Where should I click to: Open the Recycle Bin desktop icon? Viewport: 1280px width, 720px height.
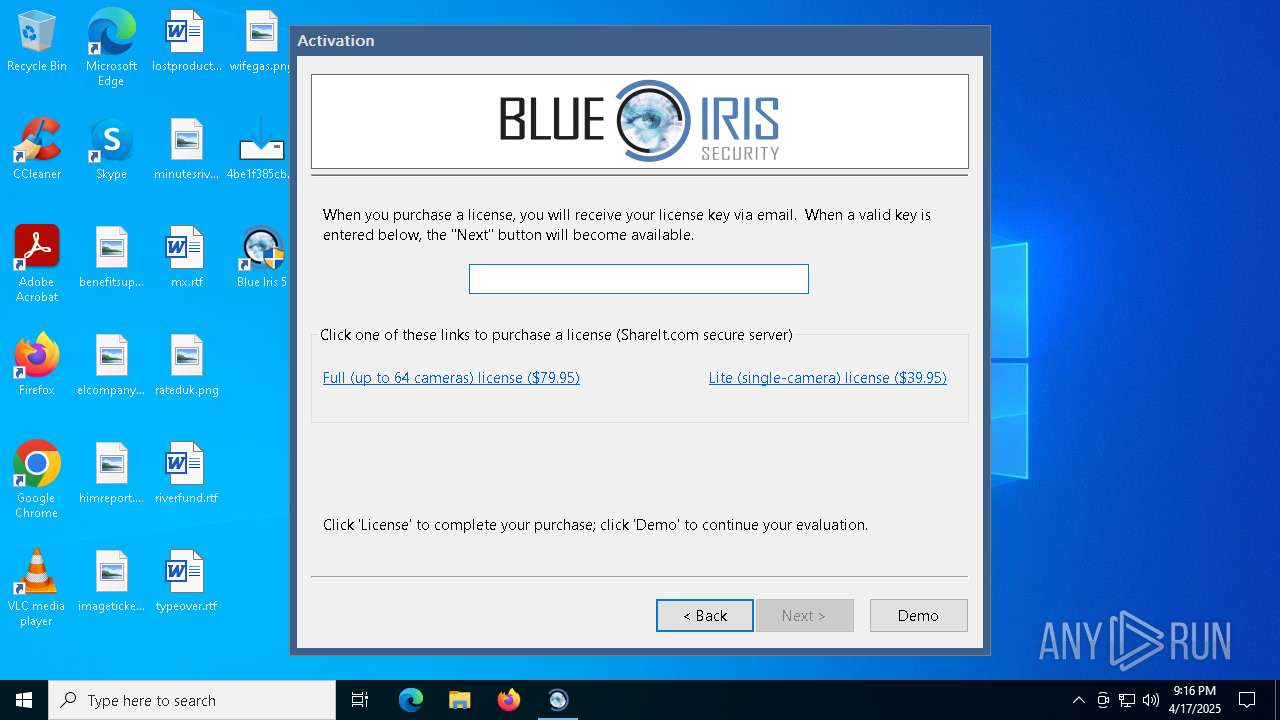pyautogui.click(x=37, y=42)
